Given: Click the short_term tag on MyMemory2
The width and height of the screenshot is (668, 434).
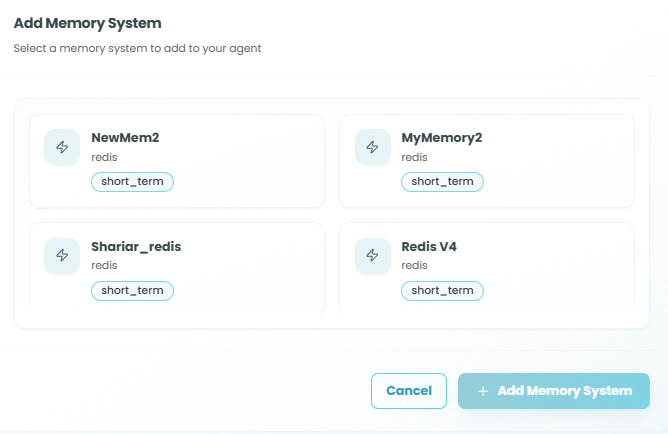Looking at the screenshot, I should click(442, 182).
